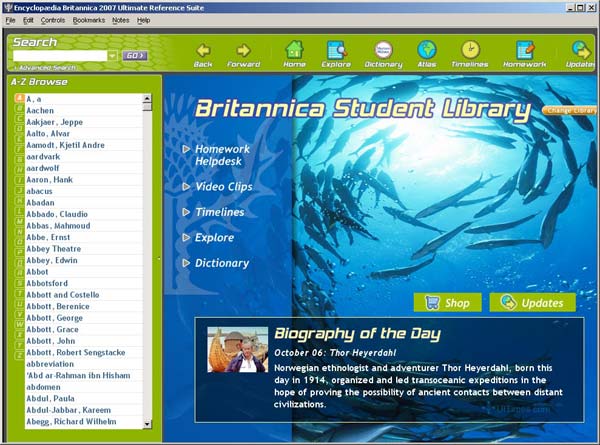Open Advanced Search link
Screen dimensions: 600x445
(x=45, y=68)
